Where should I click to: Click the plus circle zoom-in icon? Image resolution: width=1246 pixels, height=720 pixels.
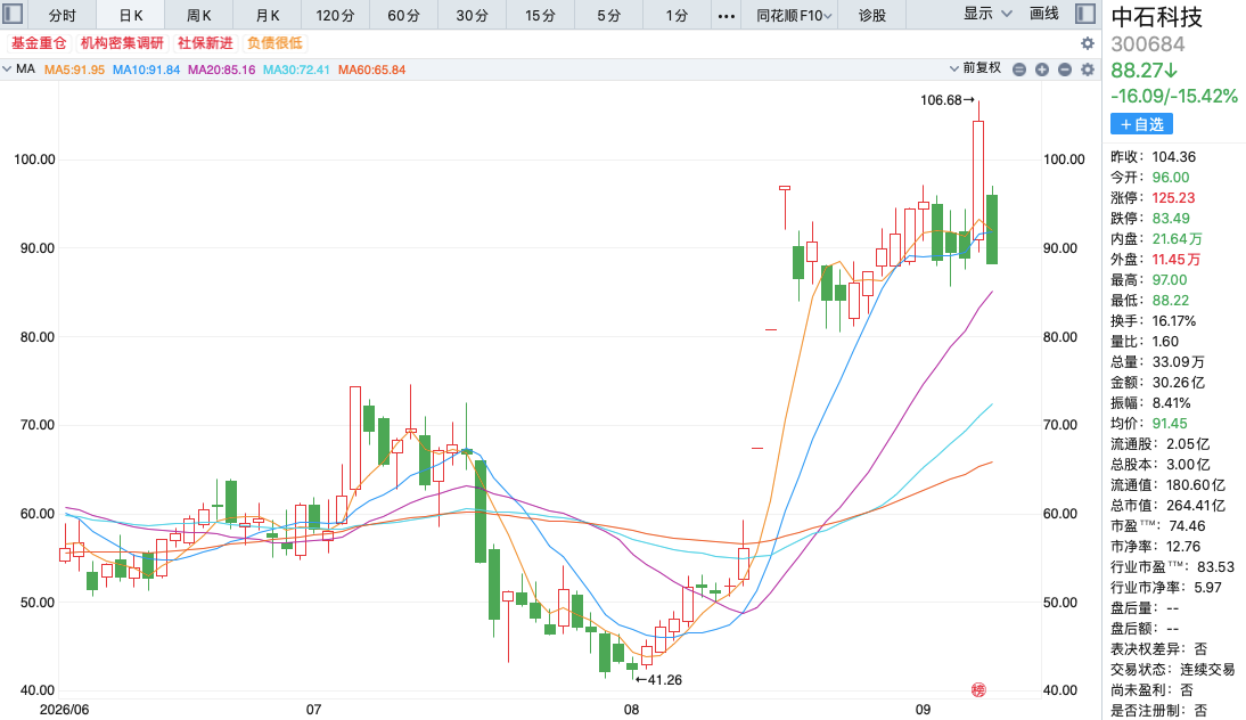coord(1042,69)
